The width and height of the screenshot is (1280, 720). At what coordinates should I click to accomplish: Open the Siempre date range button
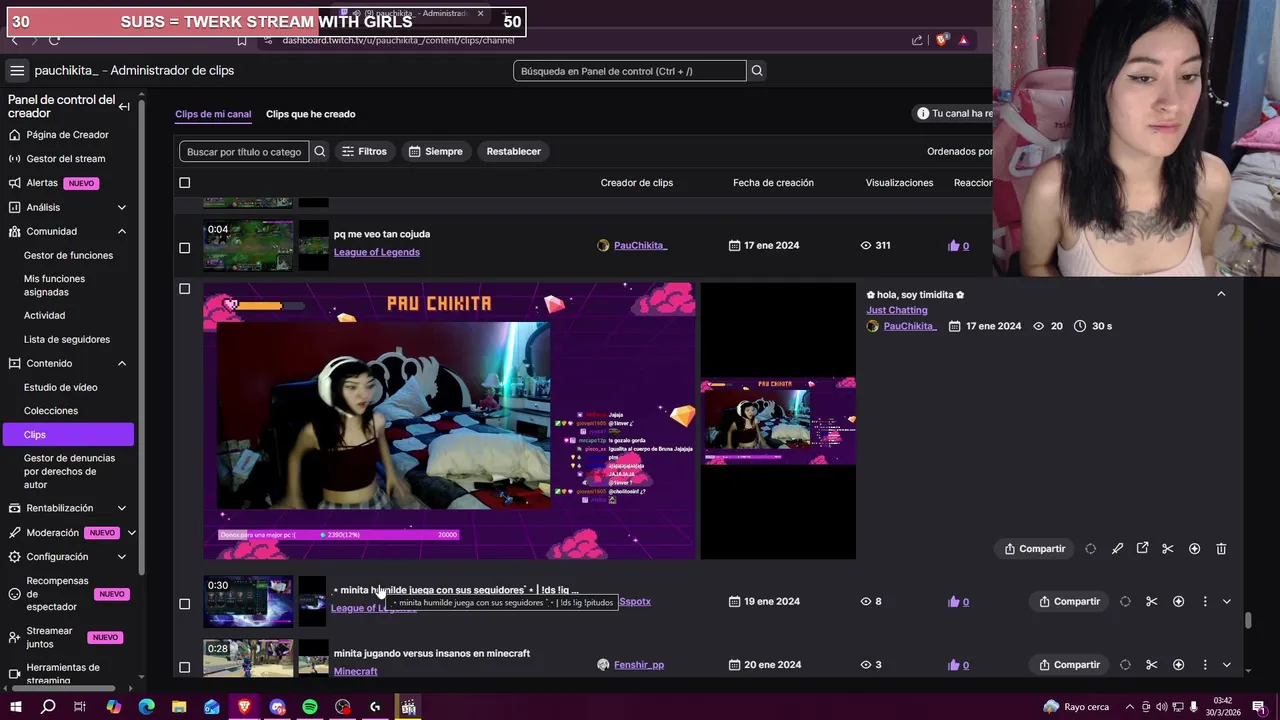pos(436,152)
